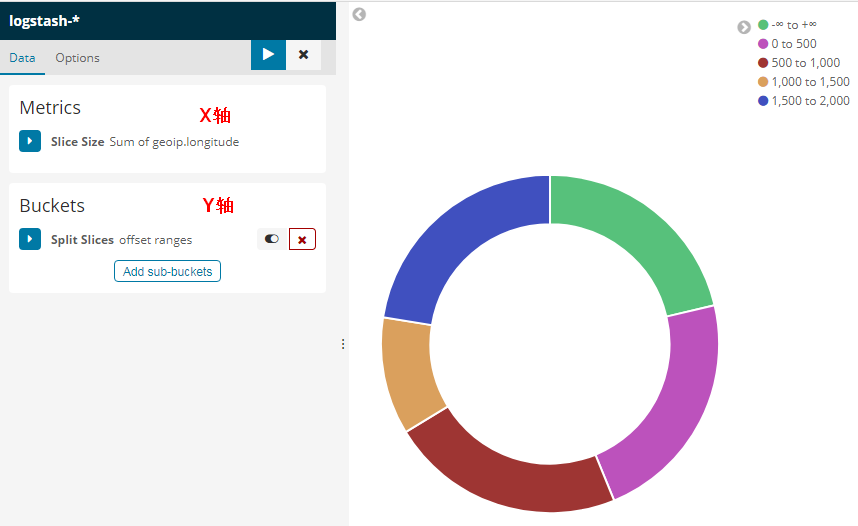Switch to the Data tab
Image resolution: width=858 pixels, height=526 pixels.
tap(22, 57)
